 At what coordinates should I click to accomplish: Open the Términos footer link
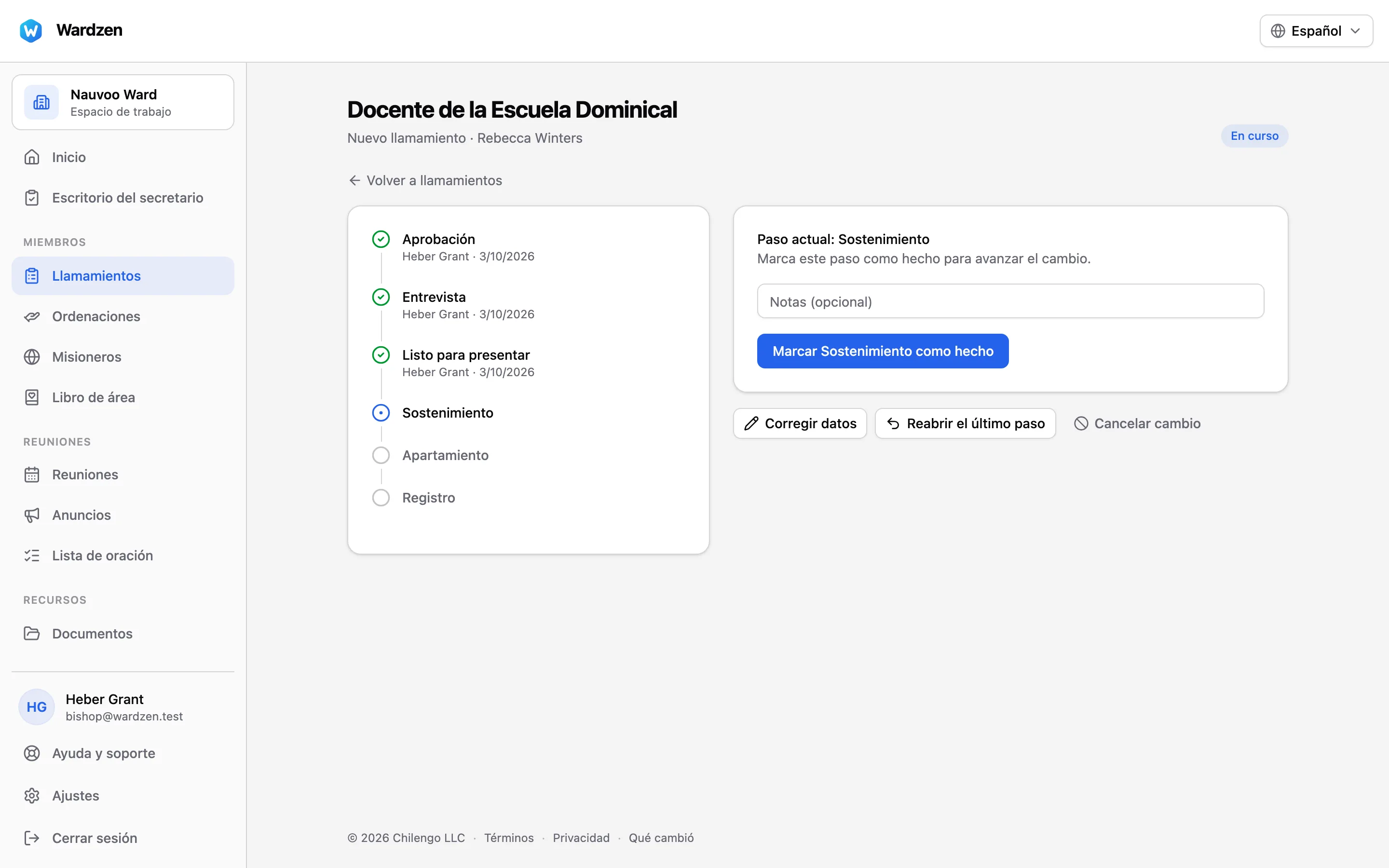(x=509, y=838)
